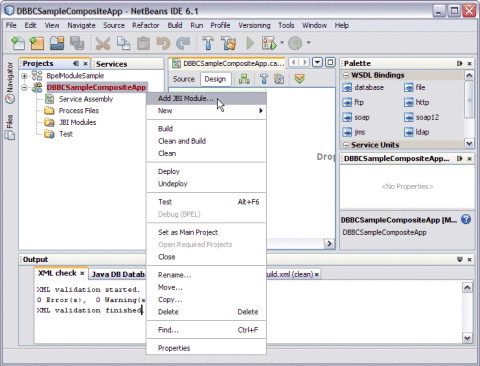Switch to the Services tab
The image size is (480, 366).
pyautogui.click(x=111, y=64)
